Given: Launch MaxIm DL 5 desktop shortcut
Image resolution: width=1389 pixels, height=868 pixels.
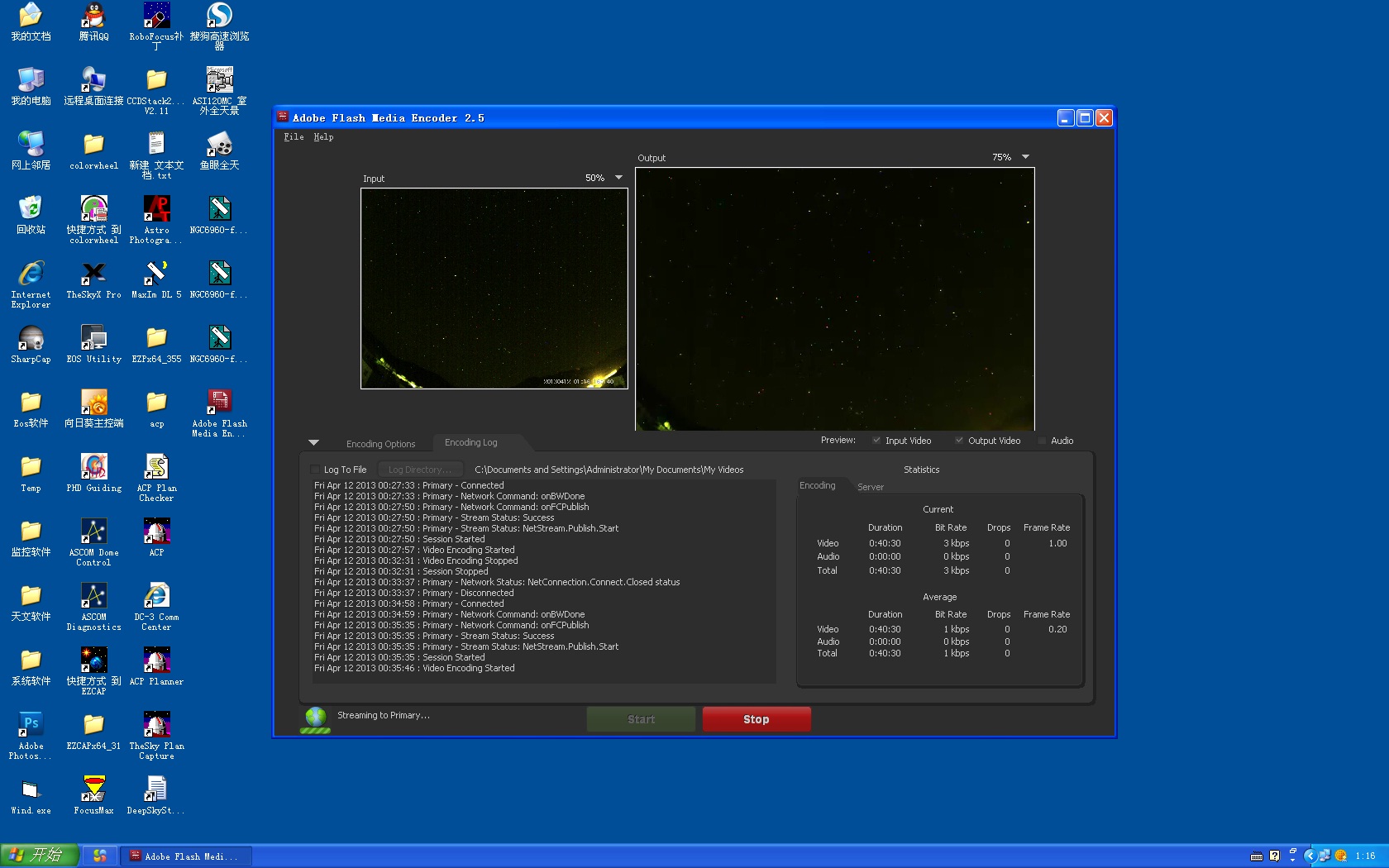Looking at the screenshot, I should coord(156,279).
